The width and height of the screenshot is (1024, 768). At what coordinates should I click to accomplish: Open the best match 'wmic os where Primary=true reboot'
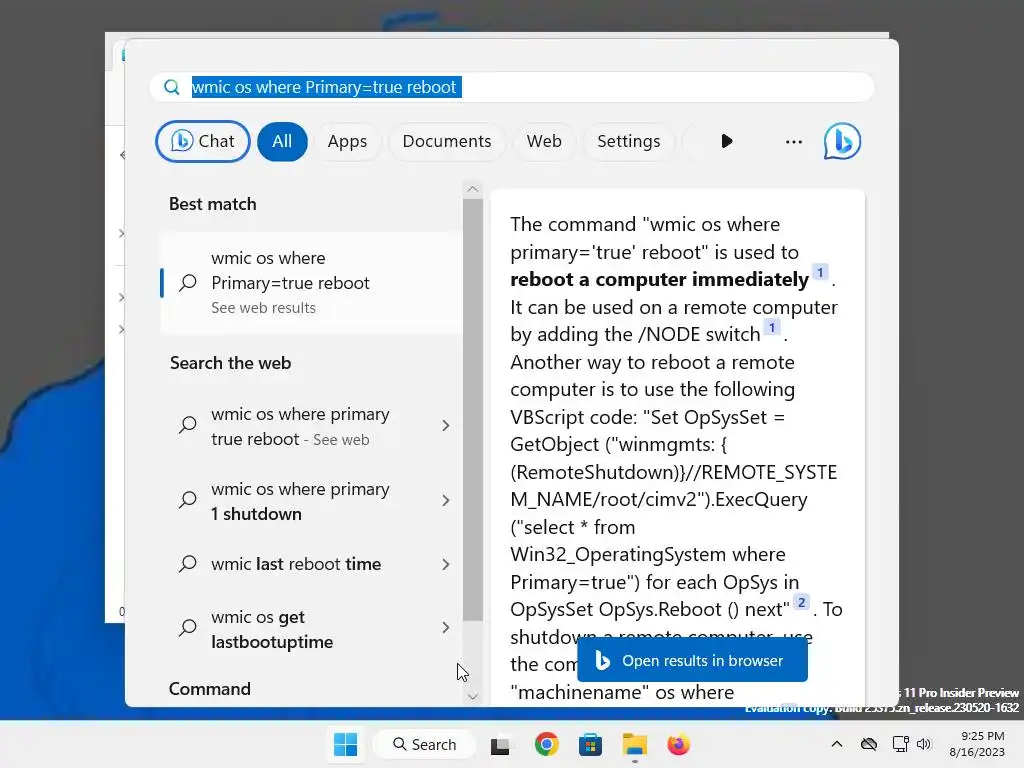[311, 283]
